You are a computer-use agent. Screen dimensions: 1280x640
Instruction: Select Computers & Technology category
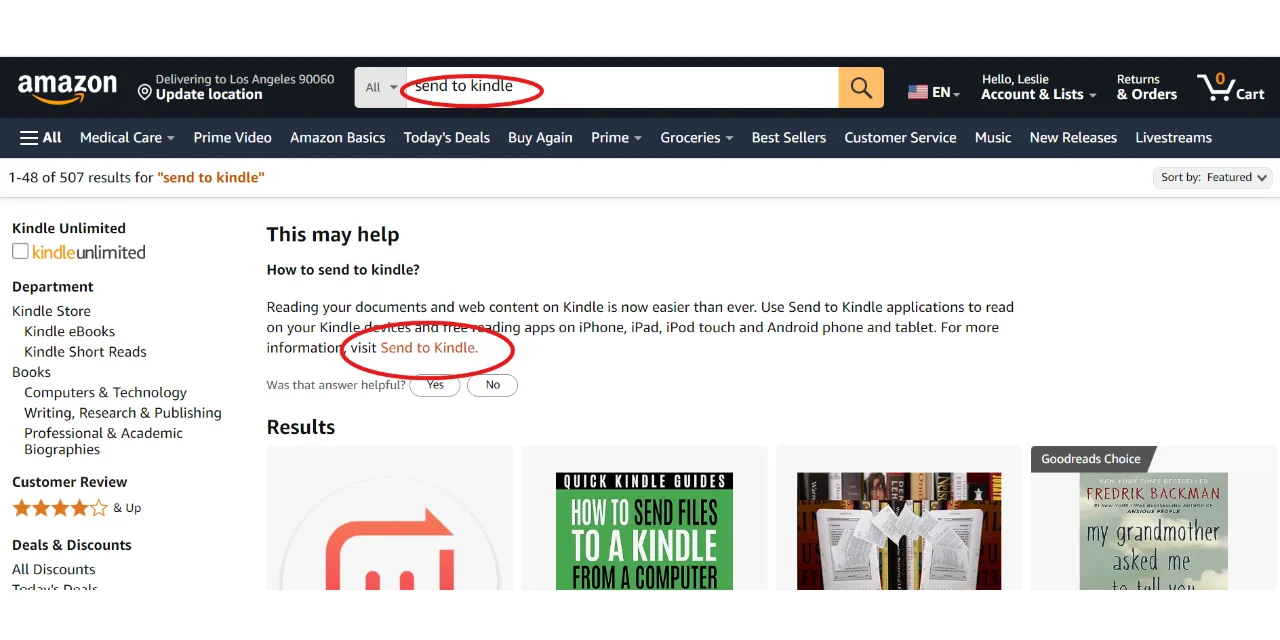click(x=105, y=393)
